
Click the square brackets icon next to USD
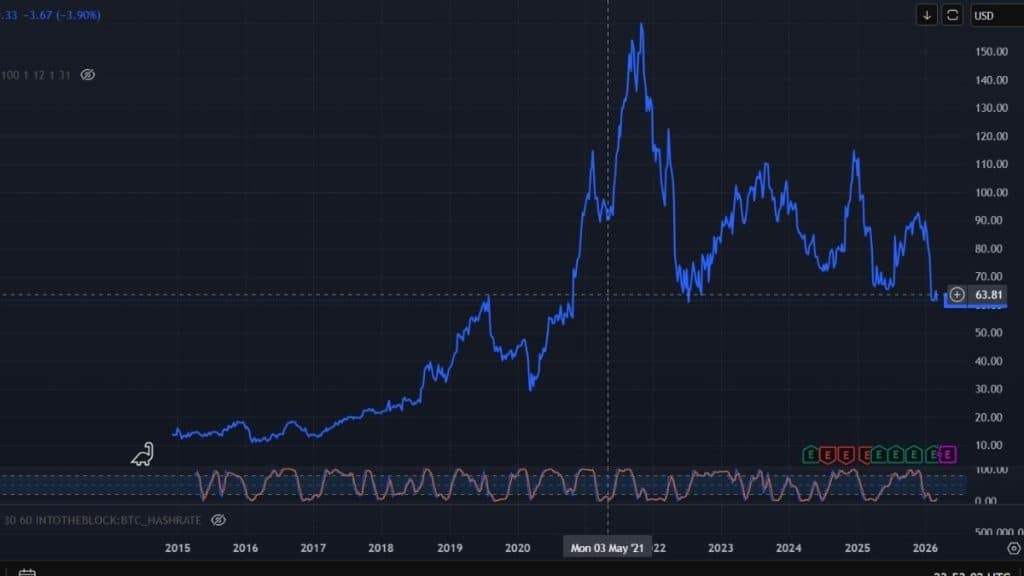click(x=952, y=15)
